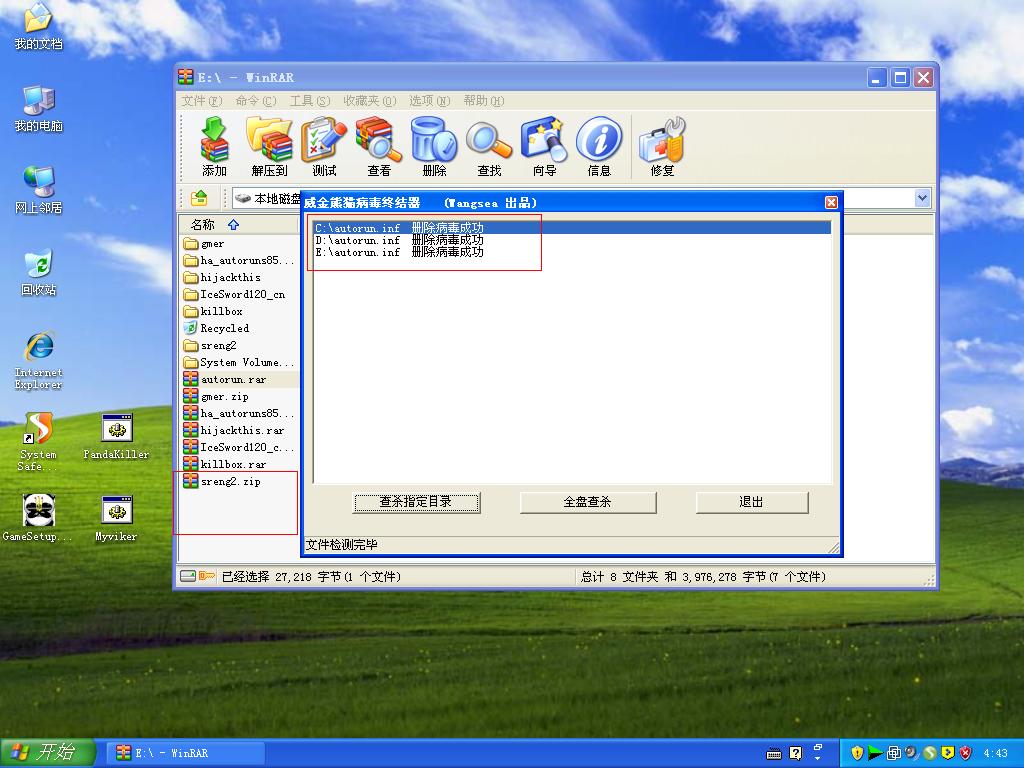The width and height of the screenshot is (1024, 768).
Task: Click the 全盘查杀 button
Action: click(x=588, y=502)
